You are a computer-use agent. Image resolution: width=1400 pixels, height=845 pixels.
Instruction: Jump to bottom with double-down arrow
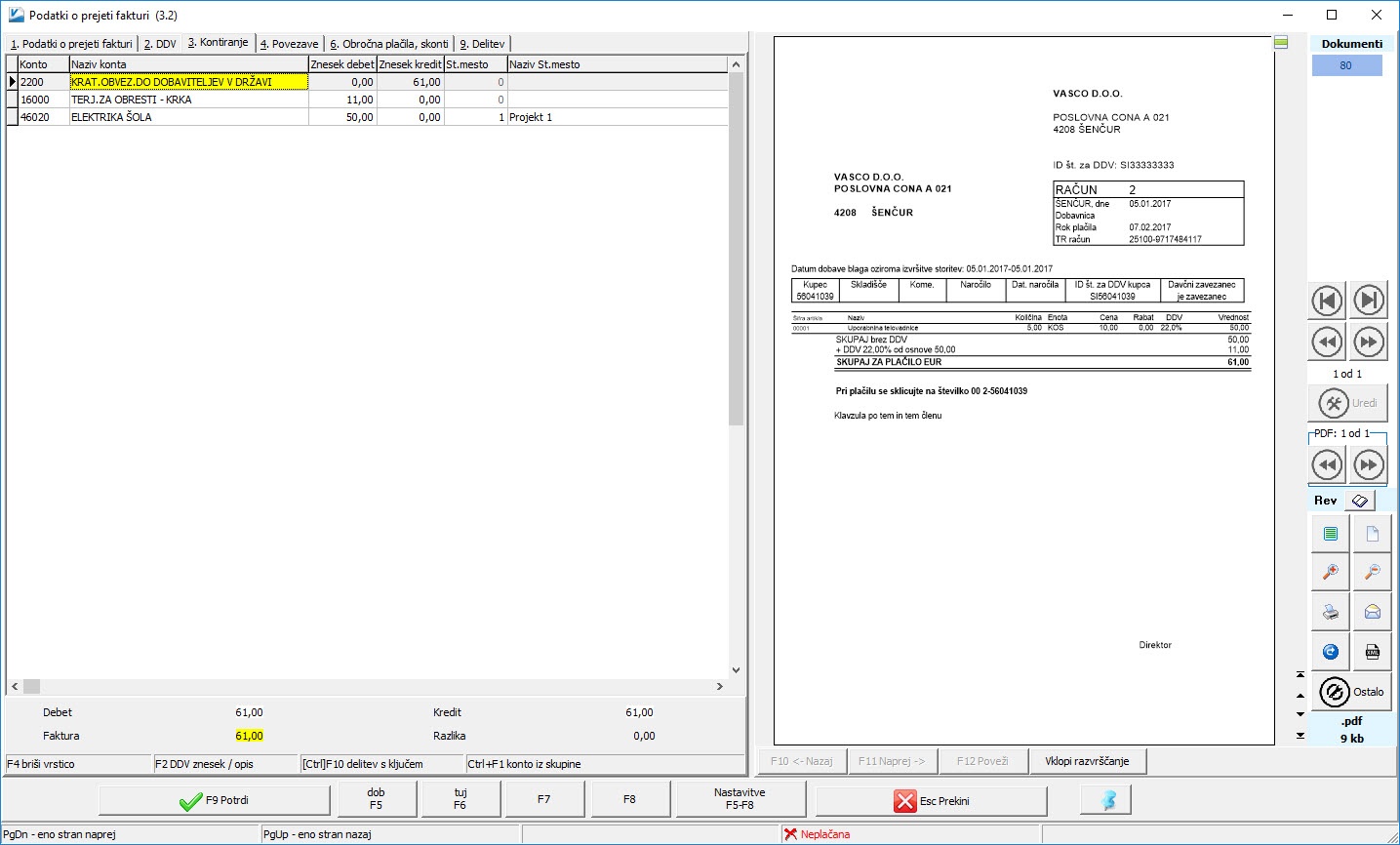pos(1300,736)
